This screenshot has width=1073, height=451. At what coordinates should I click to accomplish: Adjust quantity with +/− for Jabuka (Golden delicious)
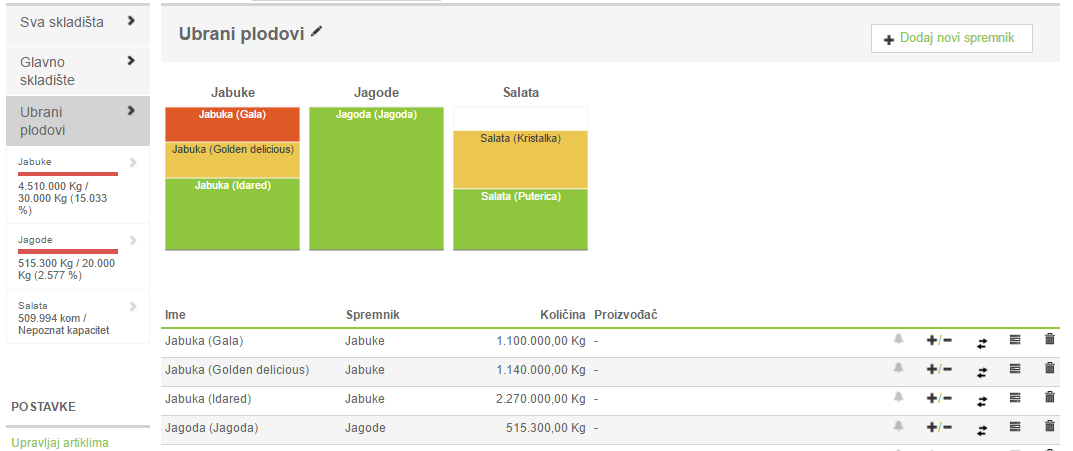939,369
